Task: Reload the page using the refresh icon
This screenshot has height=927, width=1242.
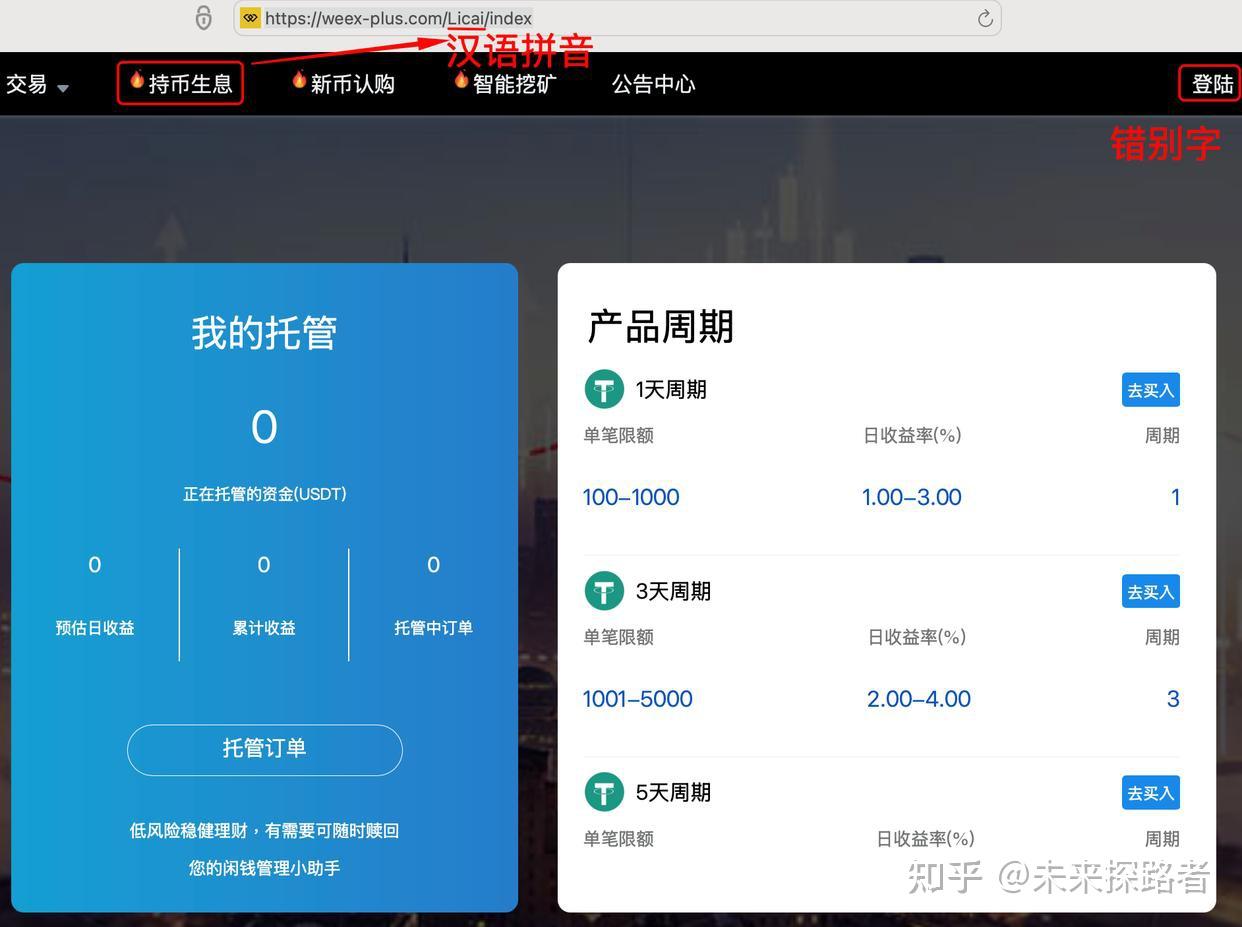Action: click(x=984, y=17)
